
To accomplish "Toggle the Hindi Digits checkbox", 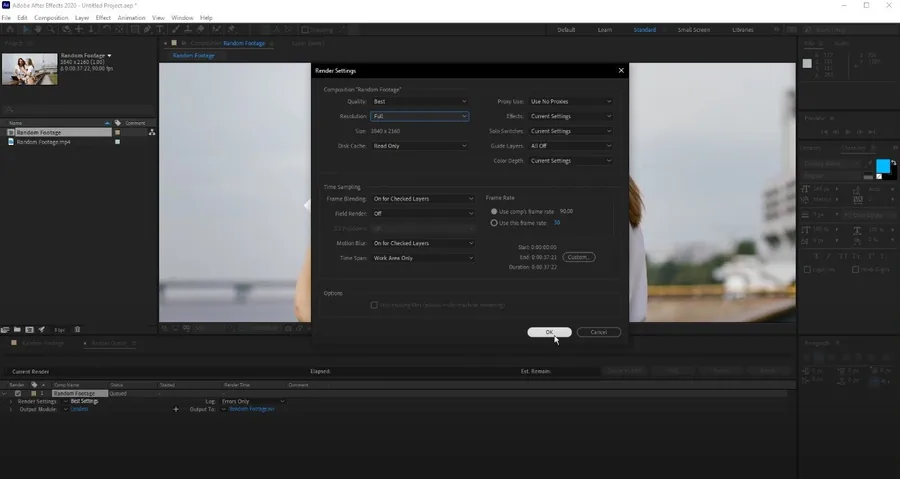I will [x=855, y=270].
